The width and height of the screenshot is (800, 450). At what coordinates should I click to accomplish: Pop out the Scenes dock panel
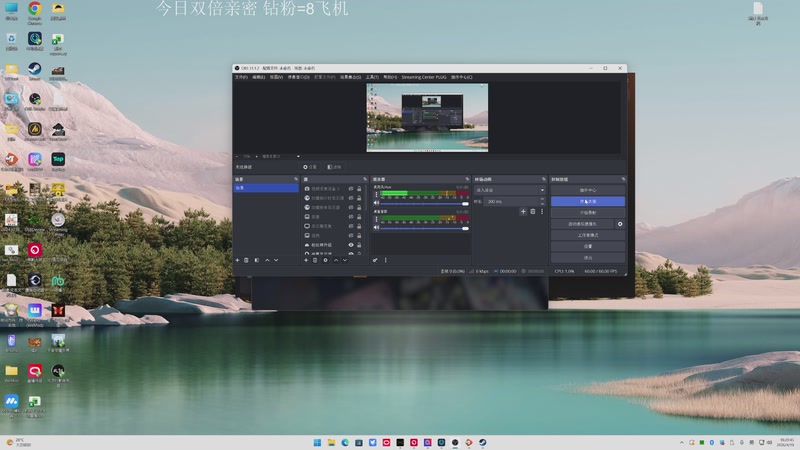[296, 179]
